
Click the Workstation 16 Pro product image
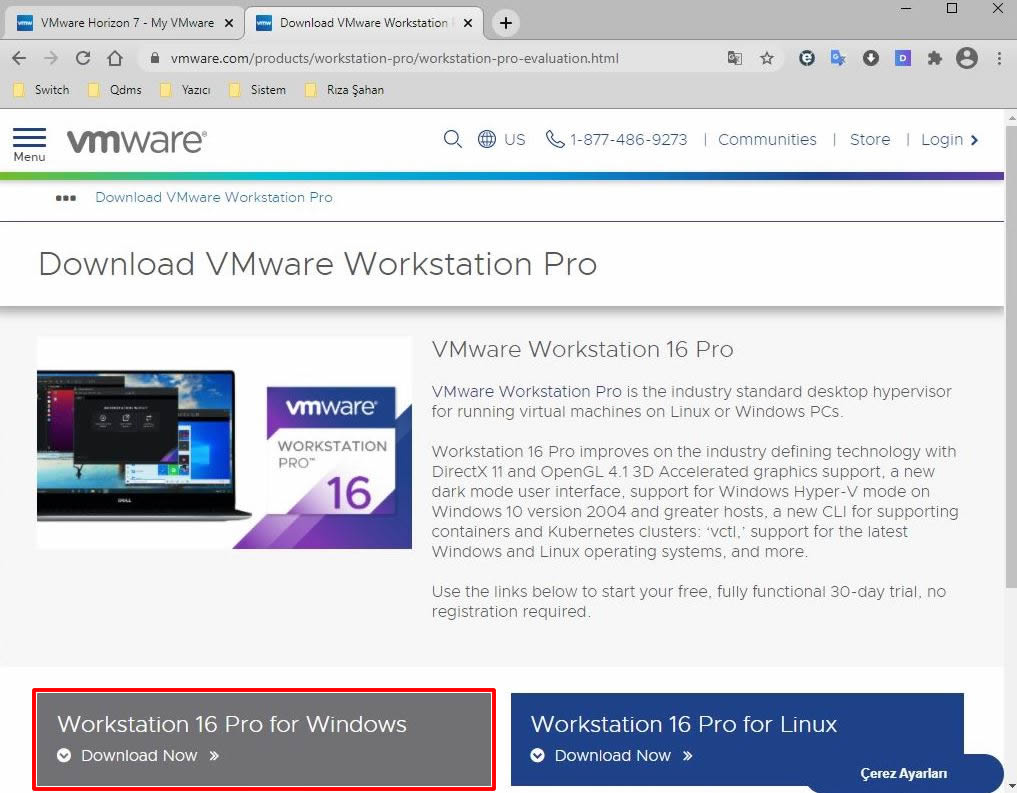click(x=224, y=443)
